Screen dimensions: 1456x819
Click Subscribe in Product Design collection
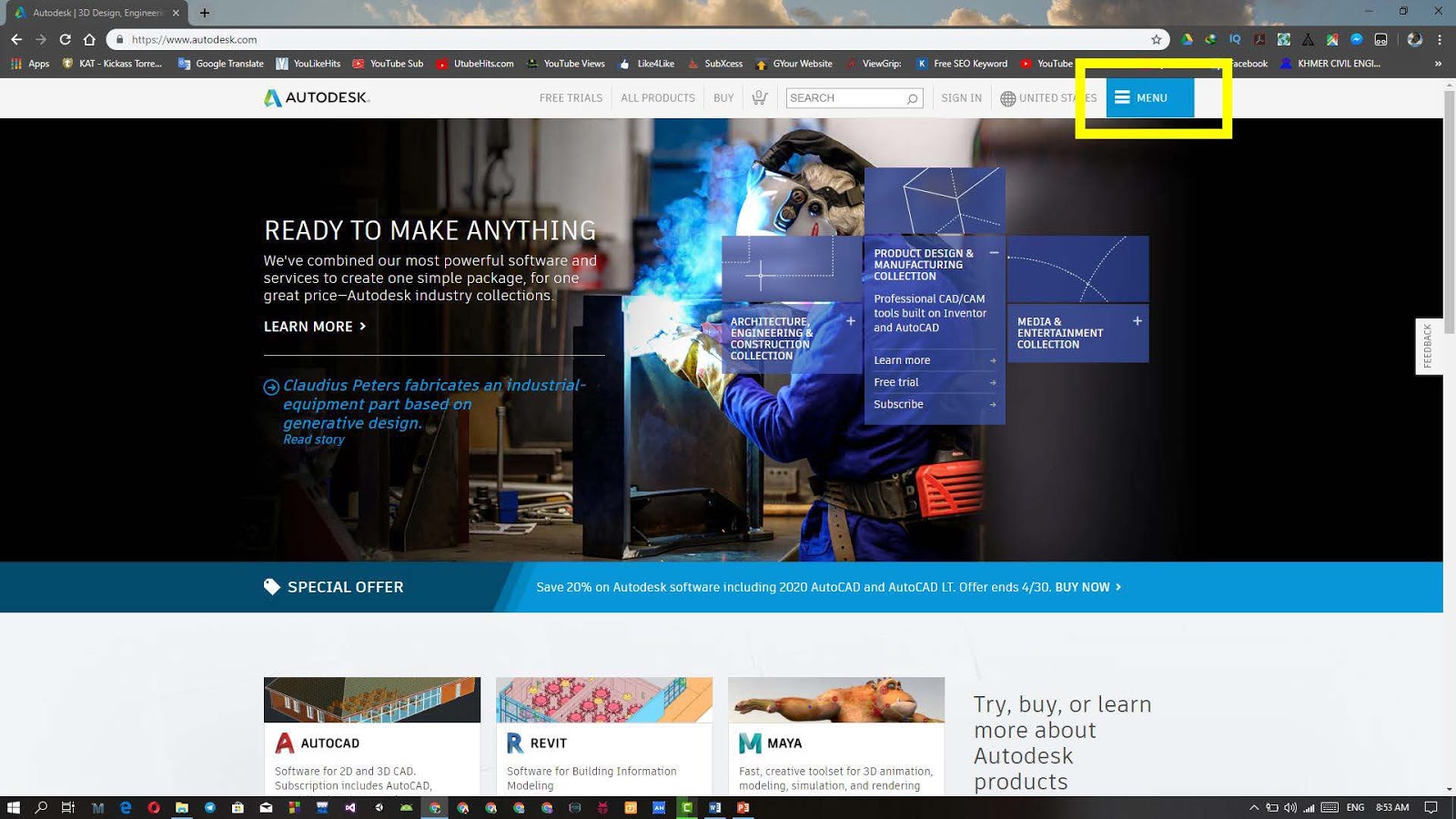tap(935, 404)
